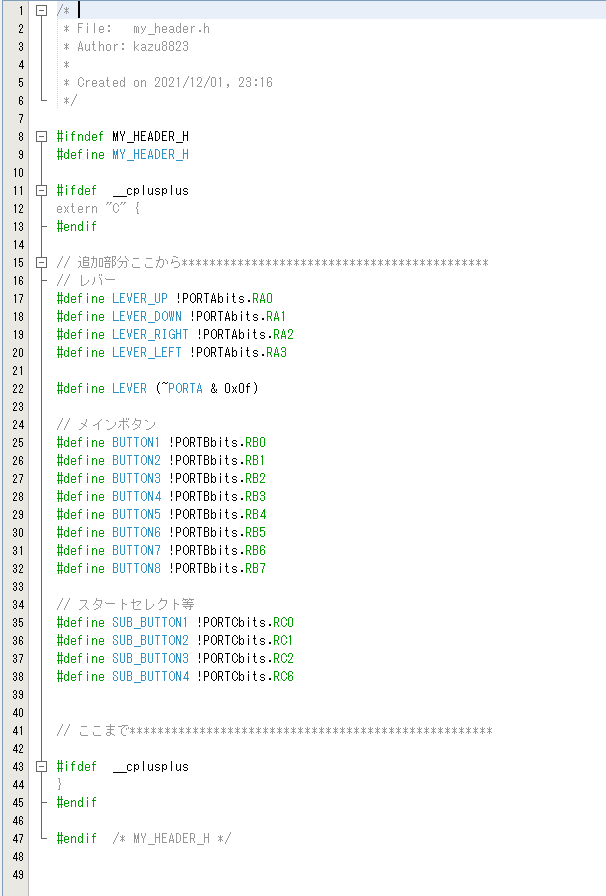Viewport: 606px width, 896px height.
Task: Collapse the second #ifdef __cplusplus fold
Action: [x=41, y=766]
